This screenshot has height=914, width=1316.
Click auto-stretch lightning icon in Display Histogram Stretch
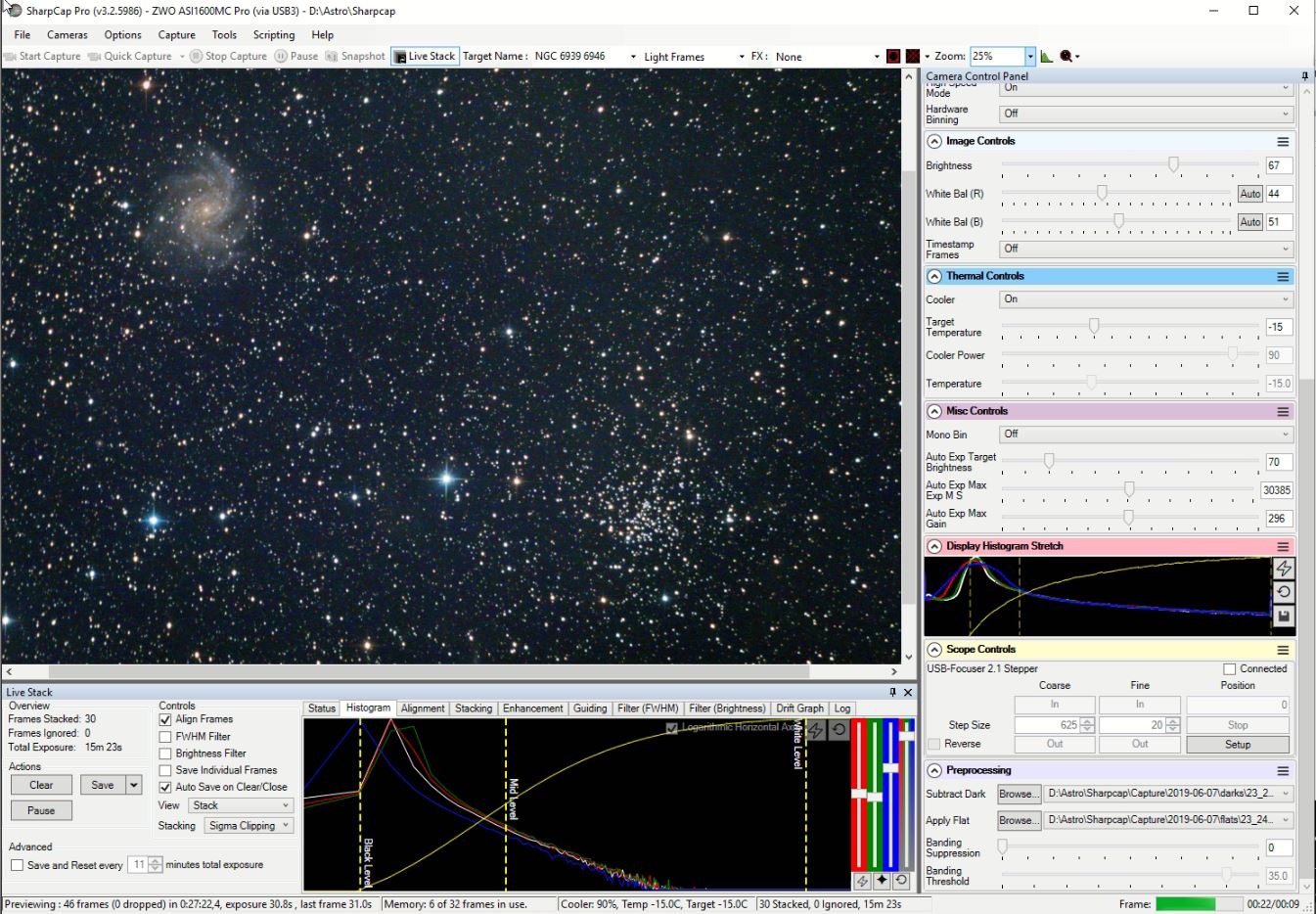point(1283,569)
